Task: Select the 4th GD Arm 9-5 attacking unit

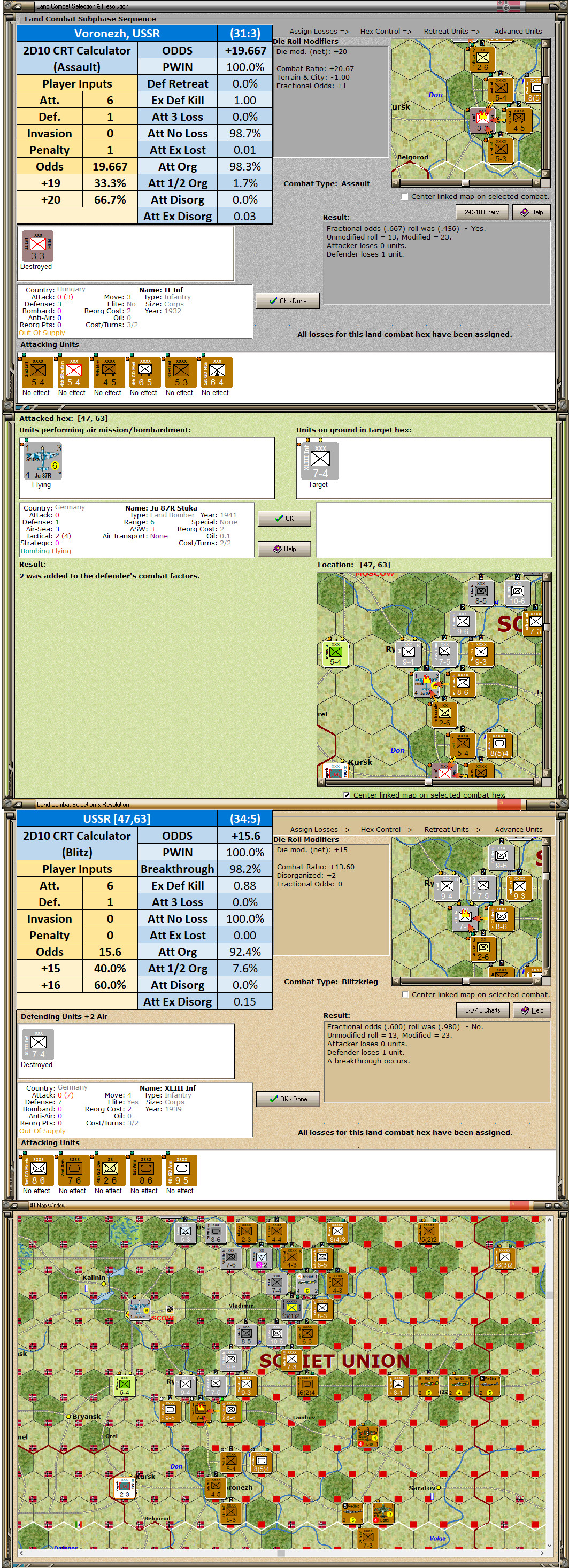Action: click(181, 1170)
